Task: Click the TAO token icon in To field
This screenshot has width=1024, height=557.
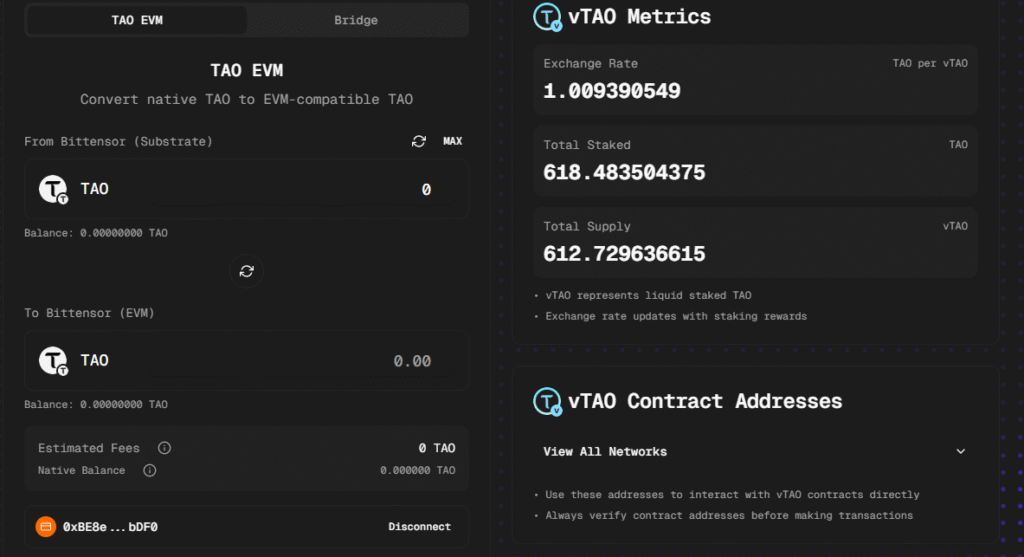Action: 53,360
